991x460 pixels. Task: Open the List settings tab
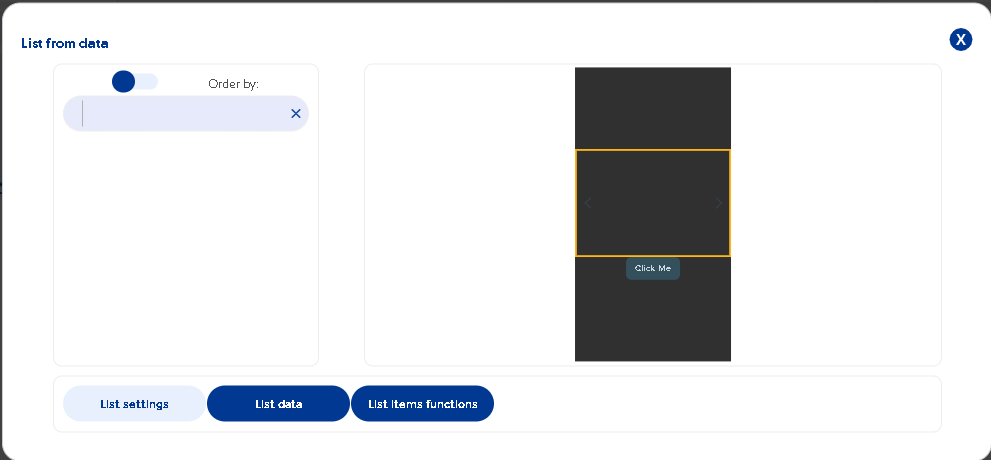tap(135, 404)
